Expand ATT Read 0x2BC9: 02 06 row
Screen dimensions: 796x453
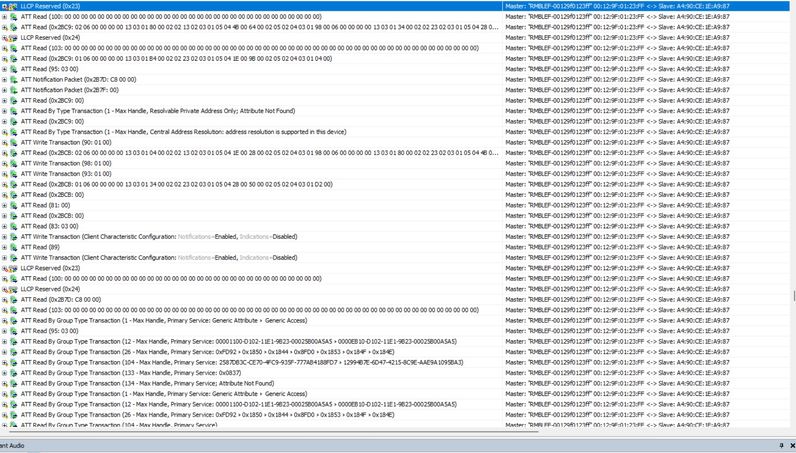(x=4, y=27)
